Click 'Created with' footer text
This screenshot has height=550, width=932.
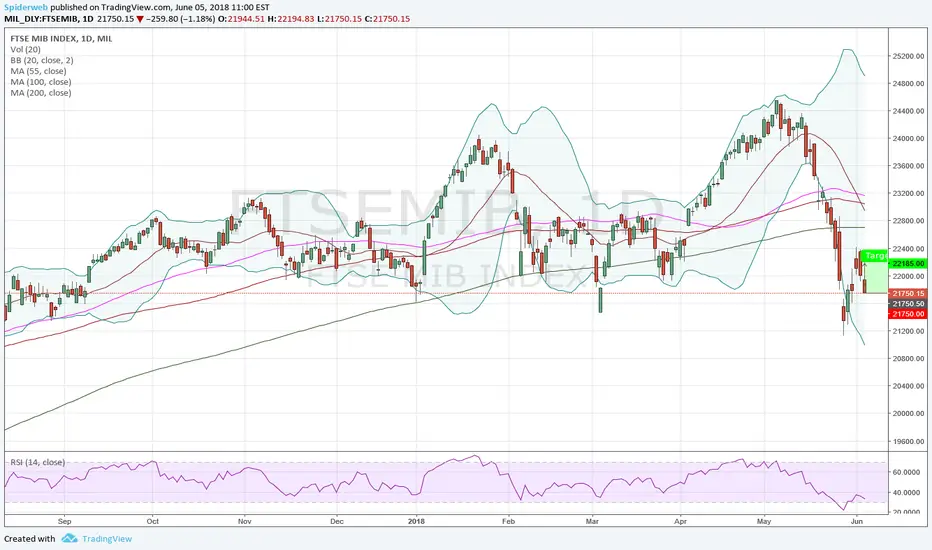(30, 539)
